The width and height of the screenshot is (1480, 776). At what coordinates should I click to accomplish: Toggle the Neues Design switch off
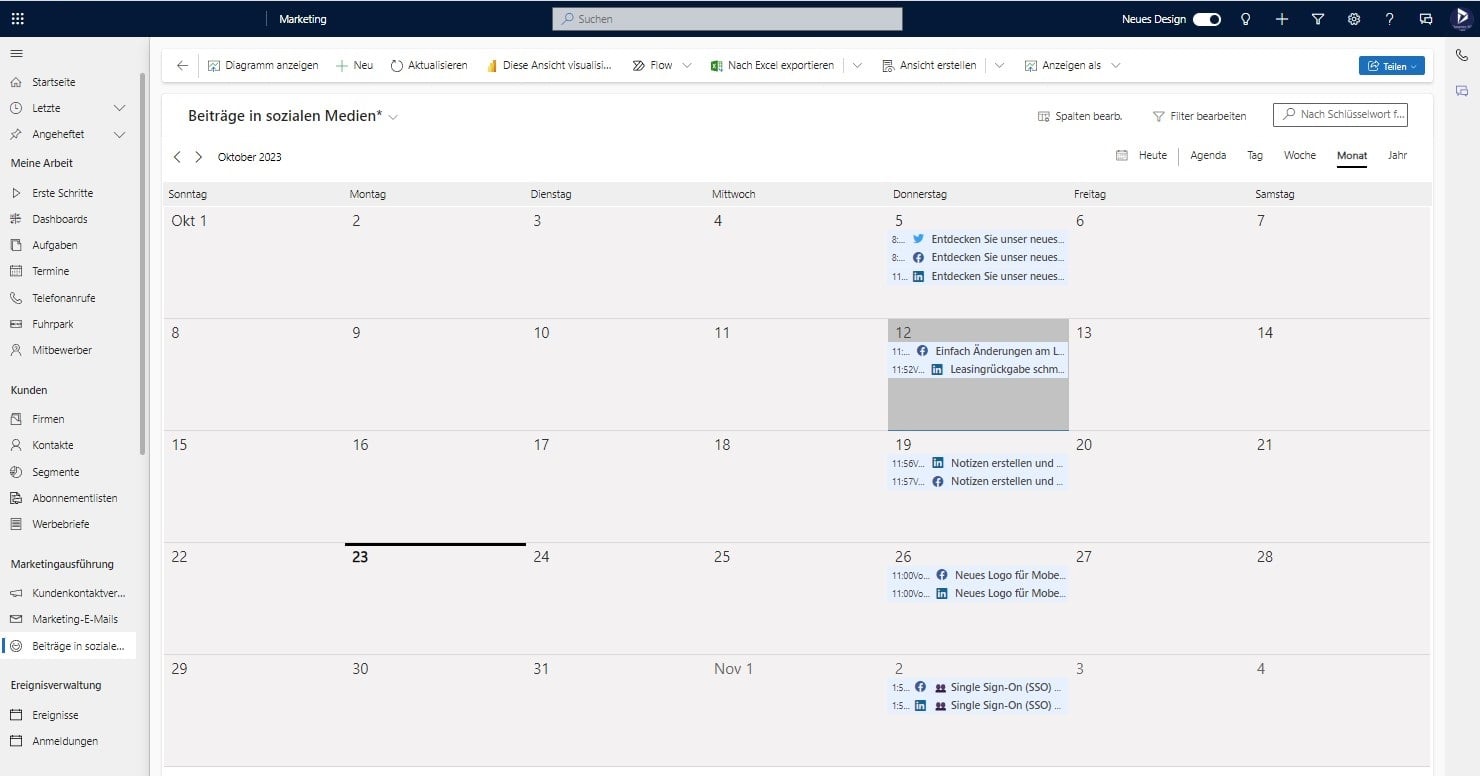point(1205,18)
